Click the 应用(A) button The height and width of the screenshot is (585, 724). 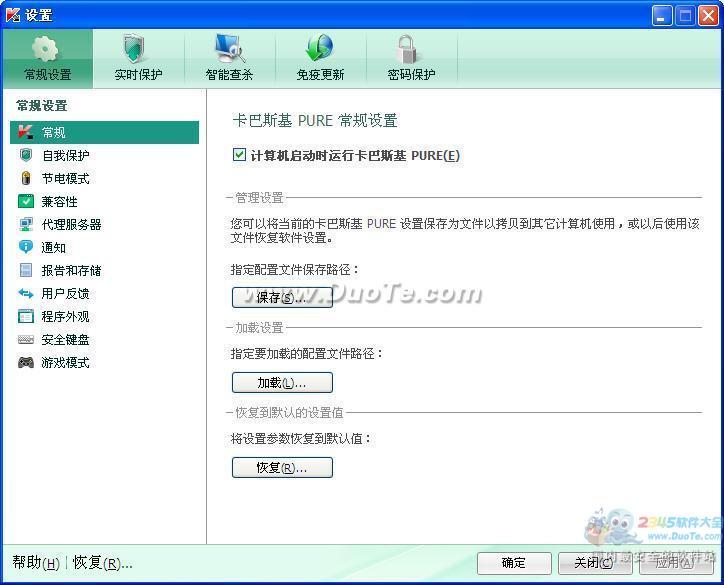(x=676, y=563)
